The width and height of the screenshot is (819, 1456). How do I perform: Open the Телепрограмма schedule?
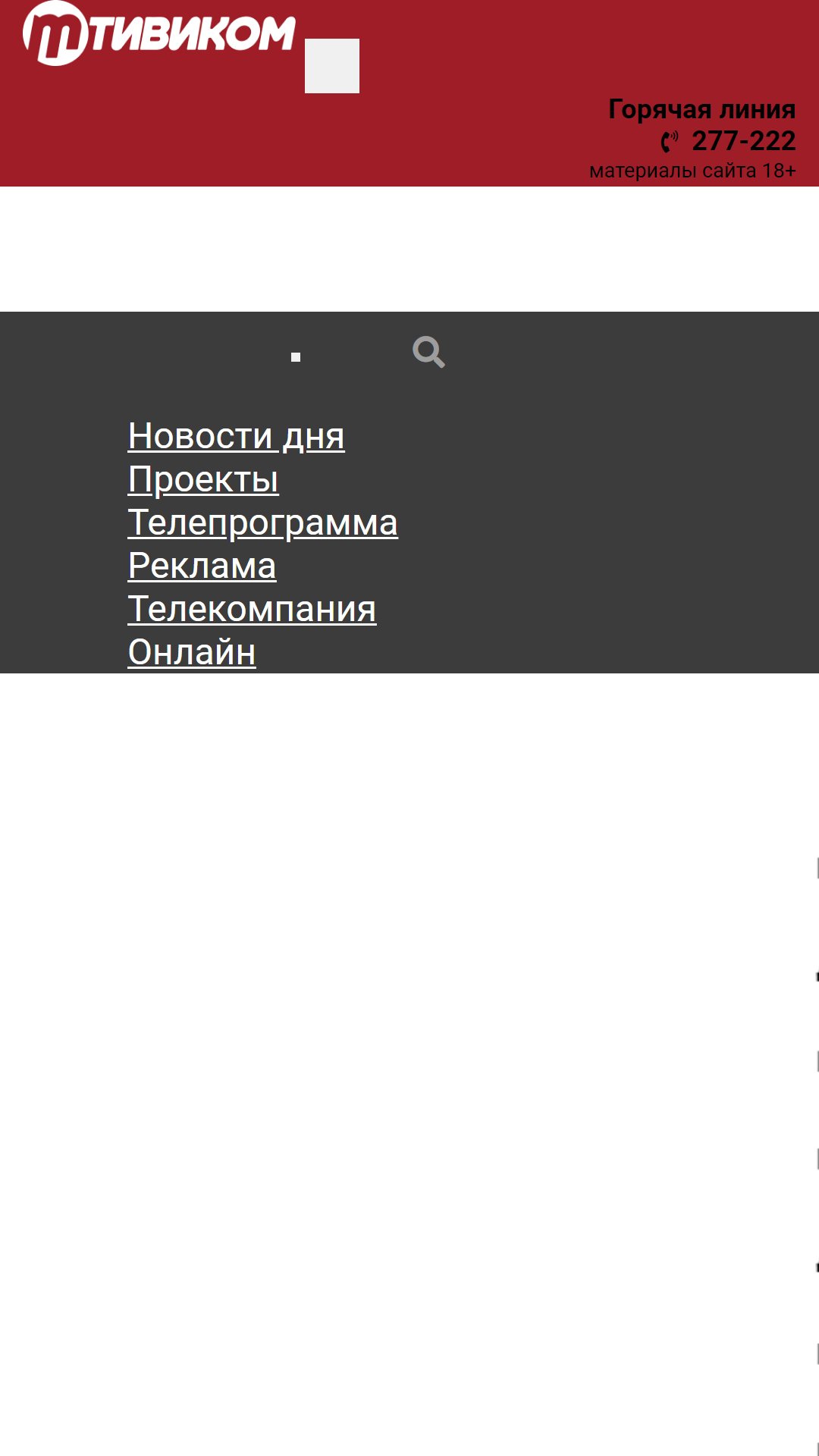pos(263,522)
